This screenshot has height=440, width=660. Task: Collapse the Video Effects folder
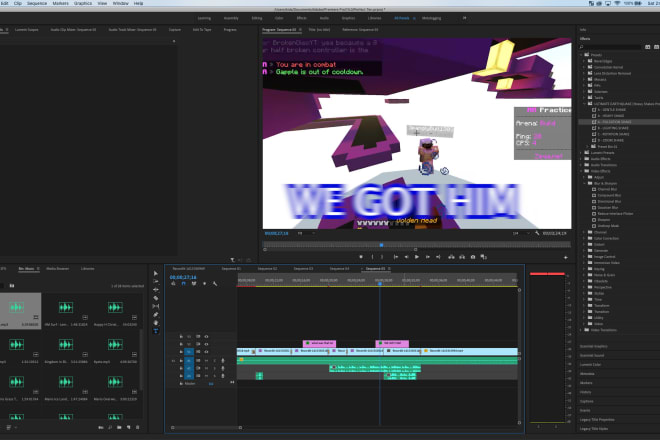click(582, 171)
